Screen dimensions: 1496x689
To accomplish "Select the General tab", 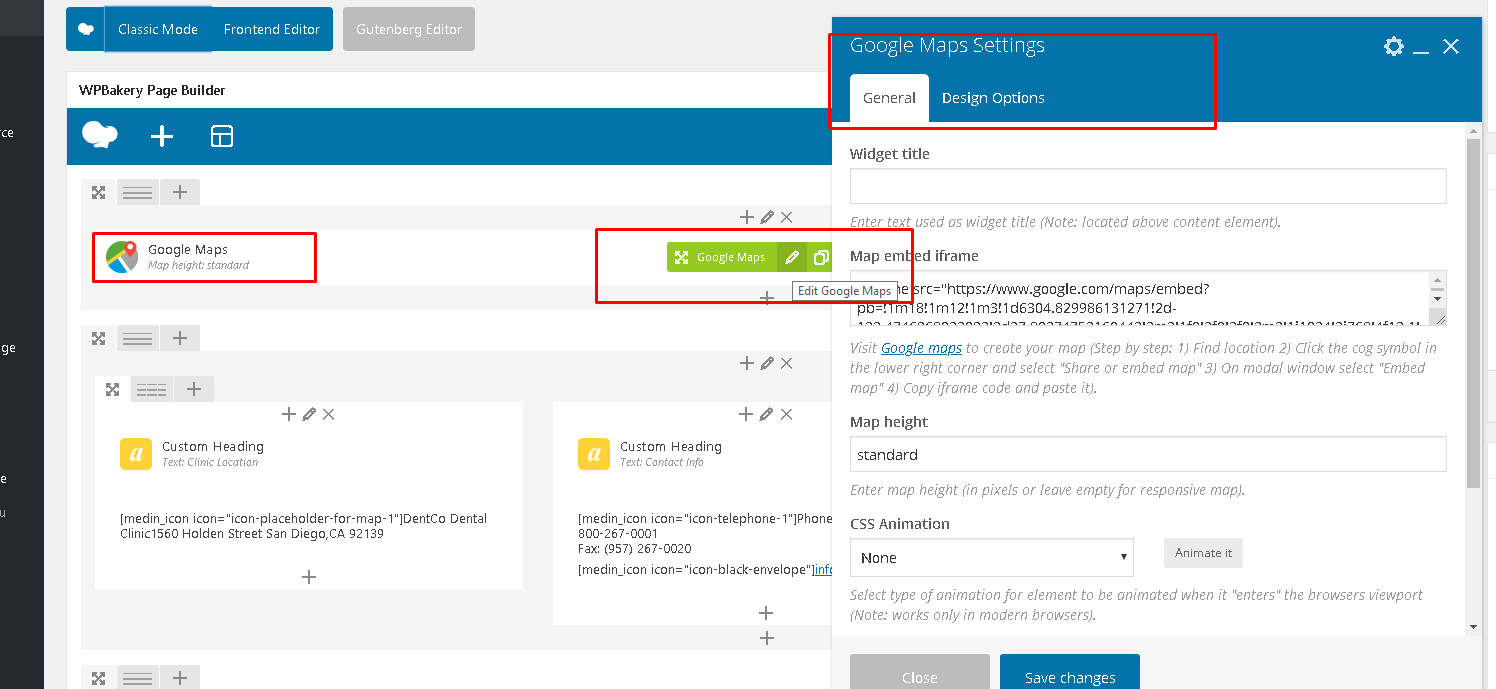I will 889,98.
